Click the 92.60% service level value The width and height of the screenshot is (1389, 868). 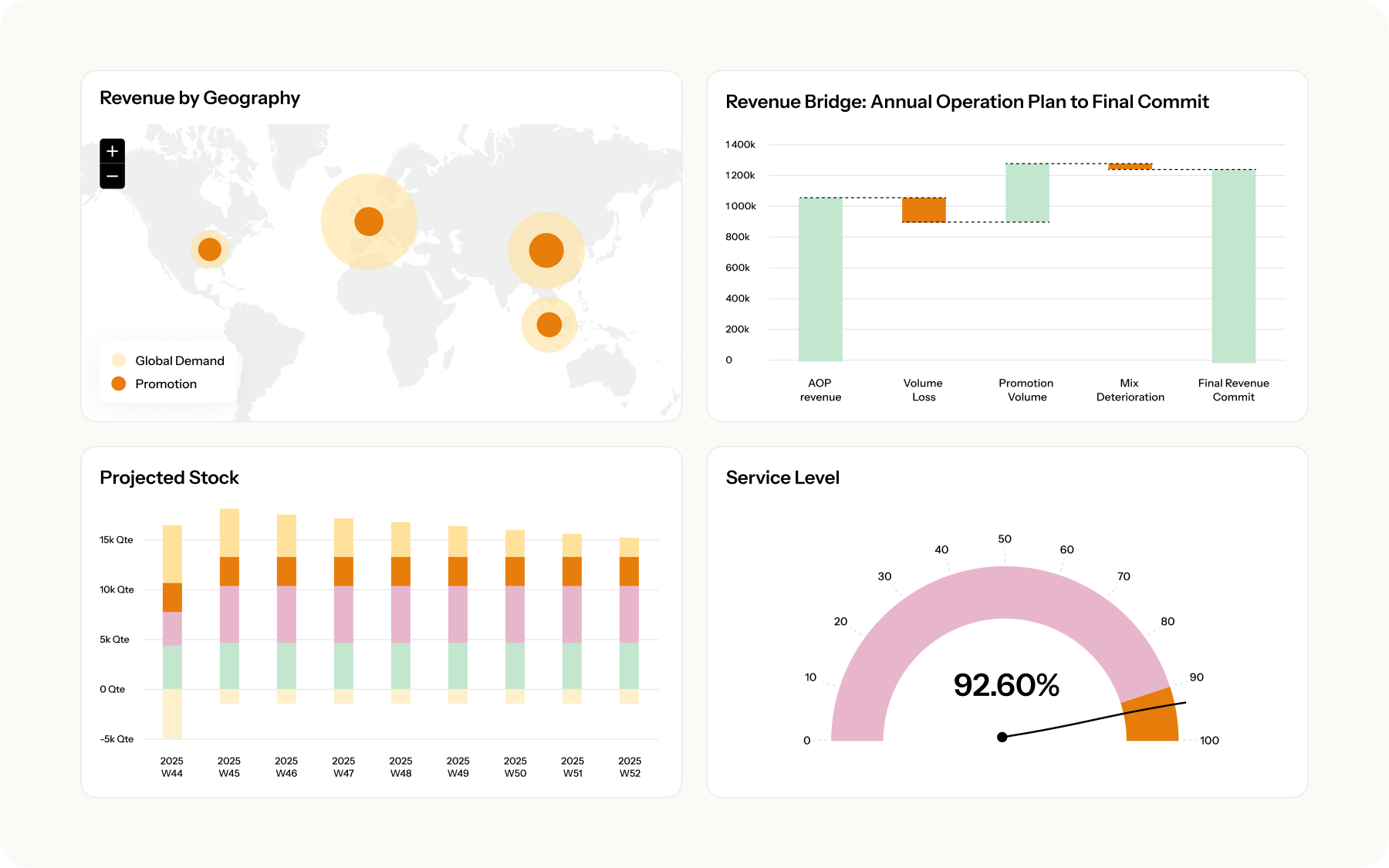coord(1006,685)
